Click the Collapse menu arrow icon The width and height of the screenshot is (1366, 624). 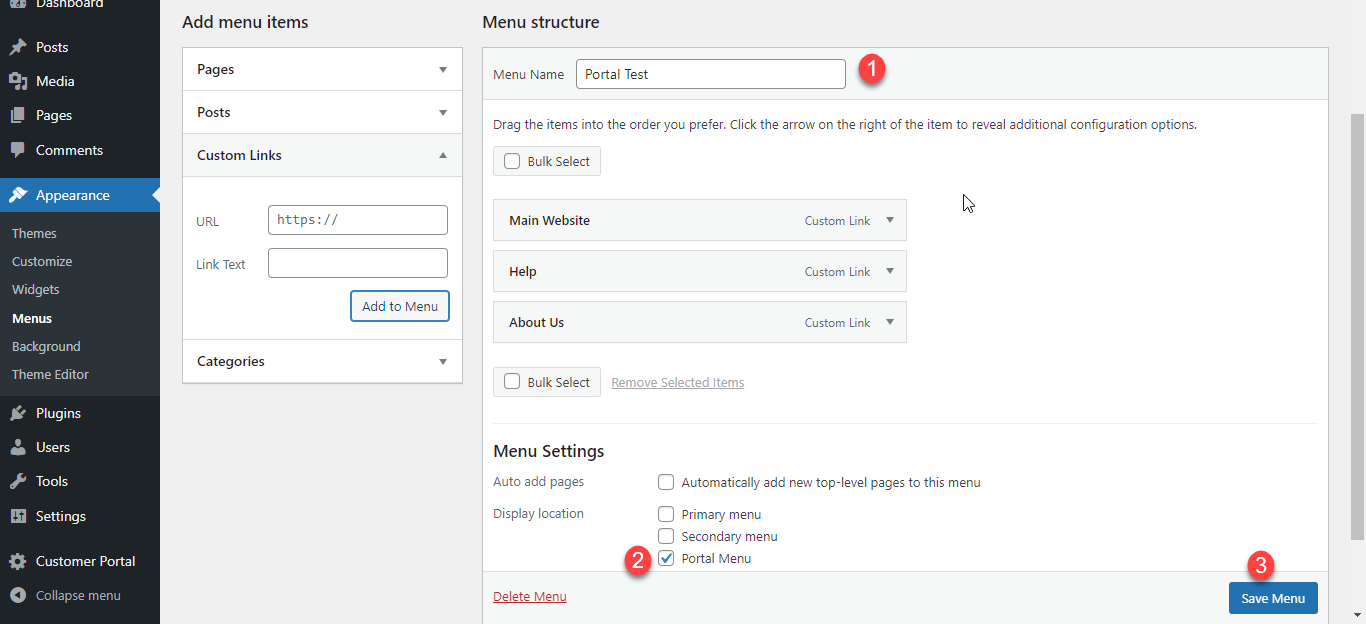(18, 595)
